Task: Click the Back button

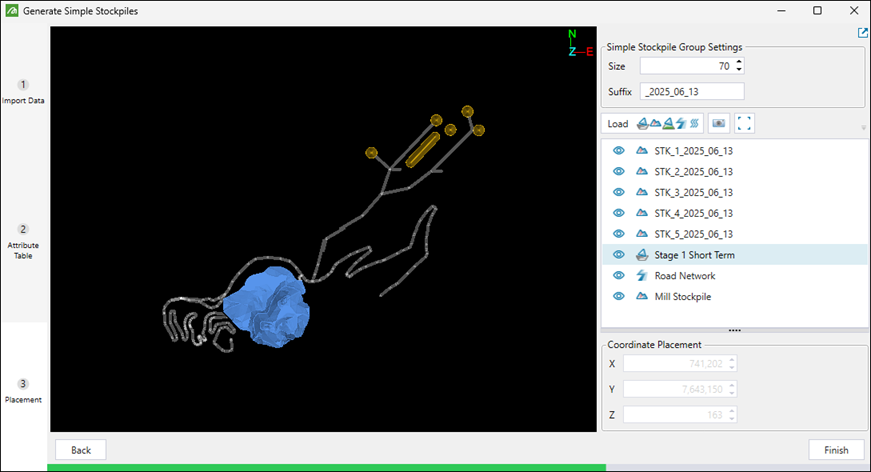Action: coord(81,450)
